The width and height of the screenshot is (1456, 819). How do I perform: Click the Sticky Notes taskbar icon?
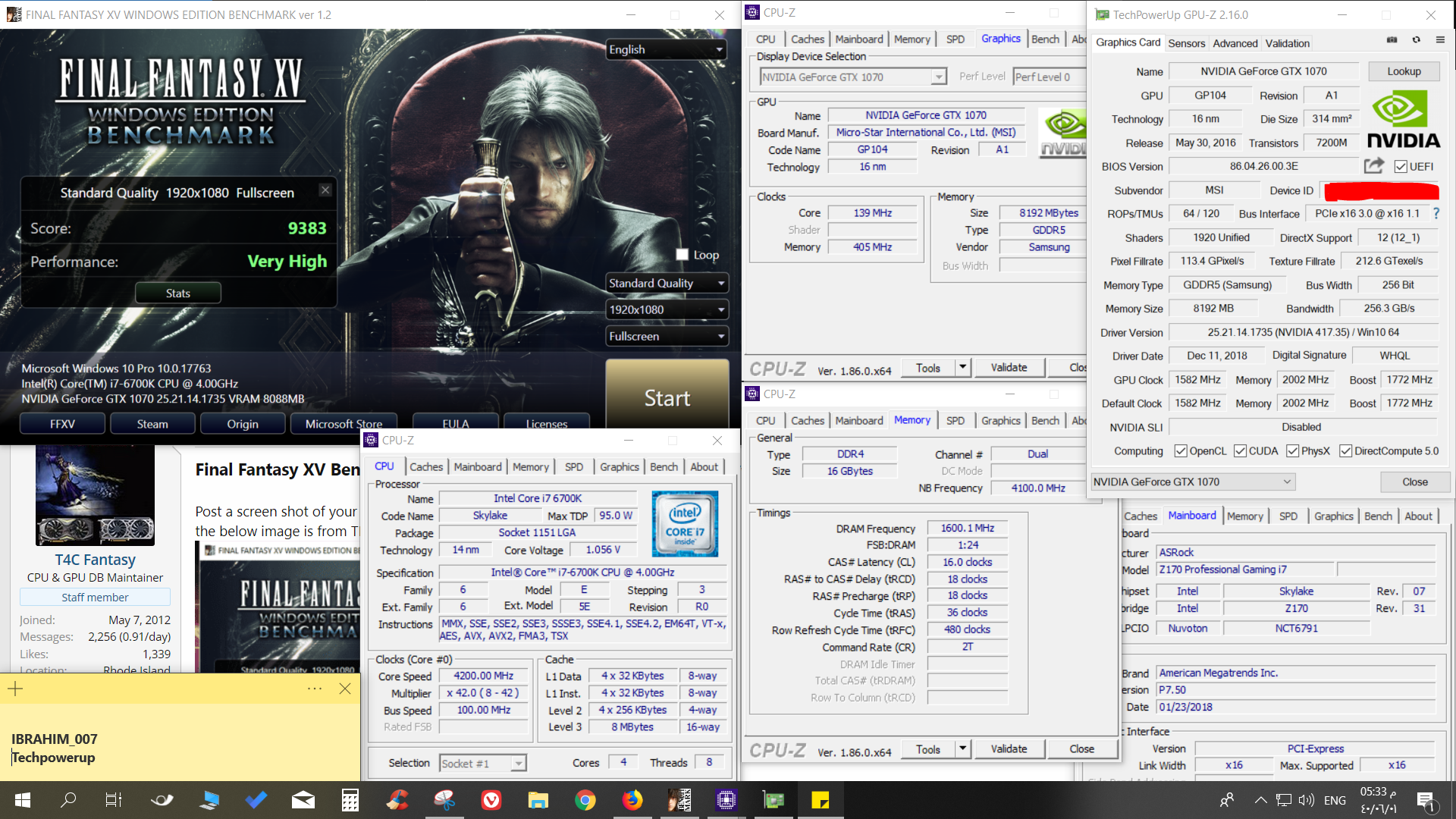point(821,800)
